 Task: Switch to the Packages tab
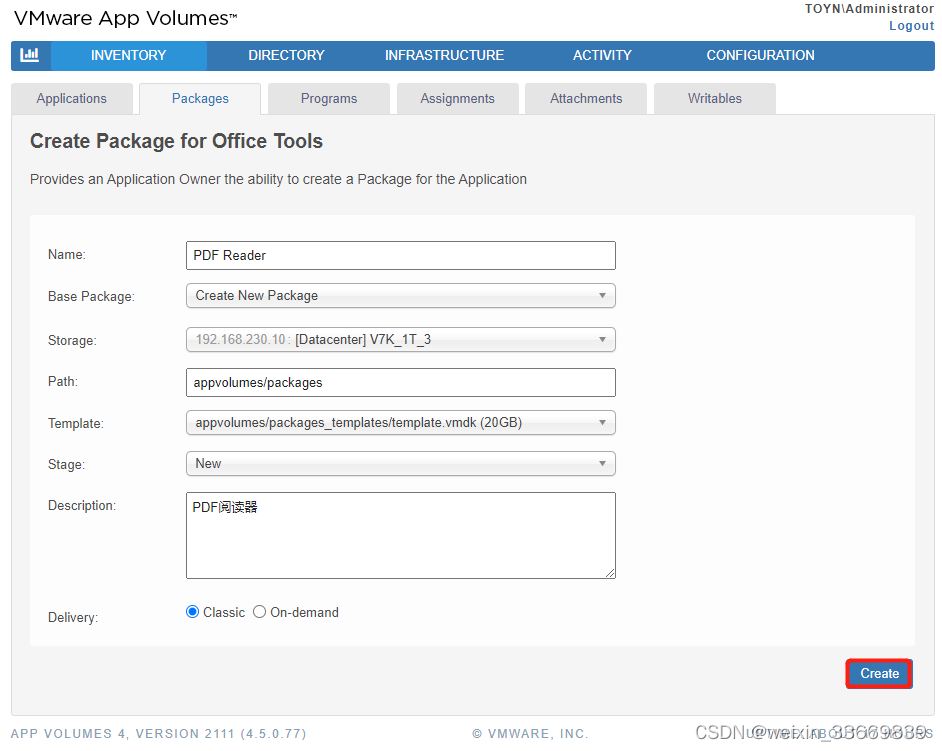click(x=200, y=99)
